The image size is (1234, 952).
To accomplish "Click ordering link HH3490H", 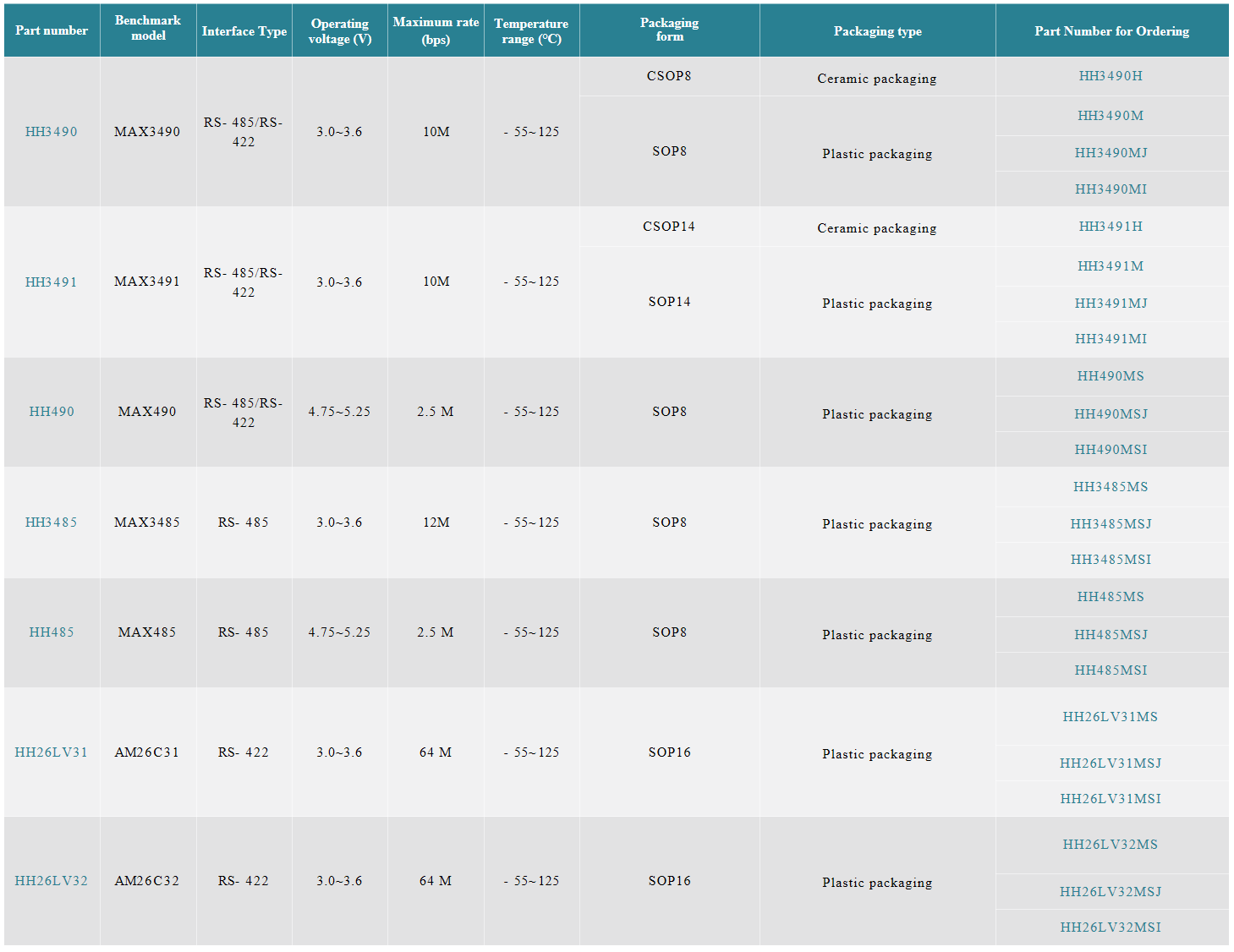I will (1111, 76).
